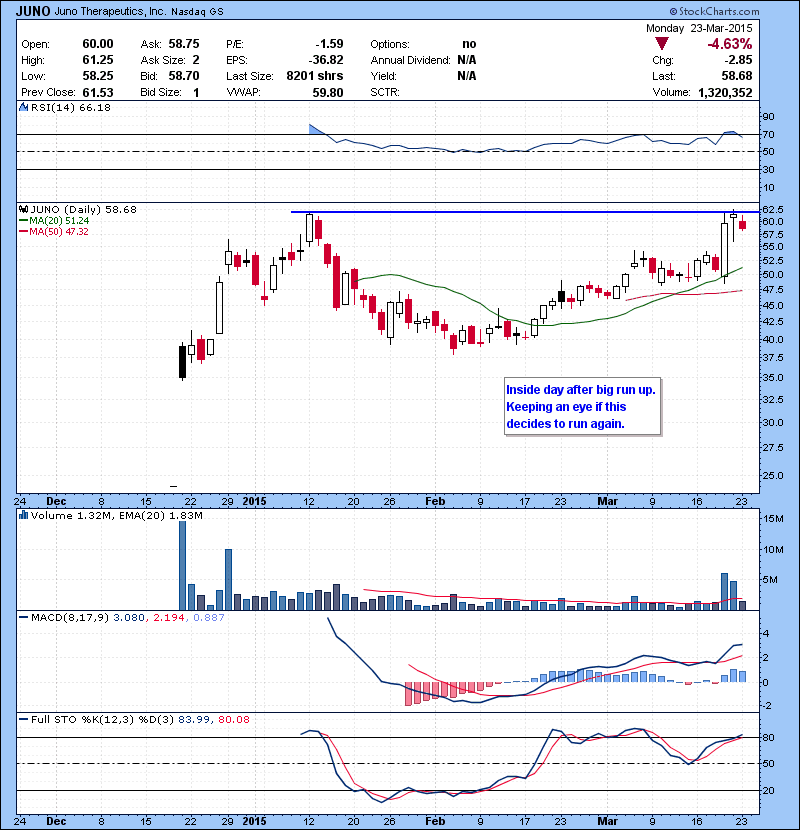Screen dimensions: 800x830
Task: Click the 62.5 price axis label
Action: 773,209
